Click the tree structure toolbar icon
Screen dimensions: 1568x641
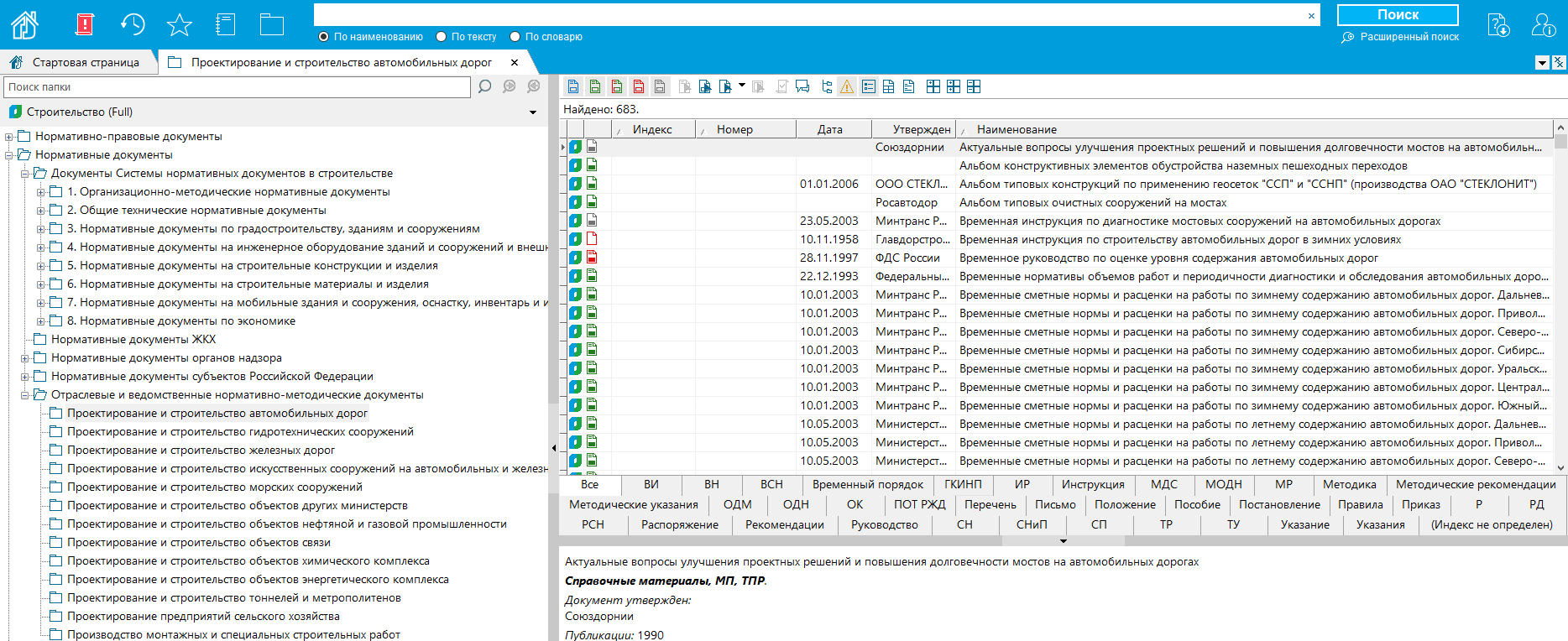coord(827,86)
